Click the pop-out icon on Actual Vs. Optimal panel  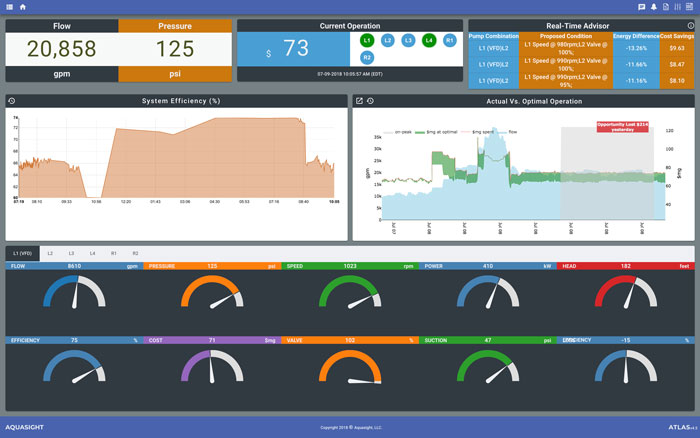[x=359, y=101]
